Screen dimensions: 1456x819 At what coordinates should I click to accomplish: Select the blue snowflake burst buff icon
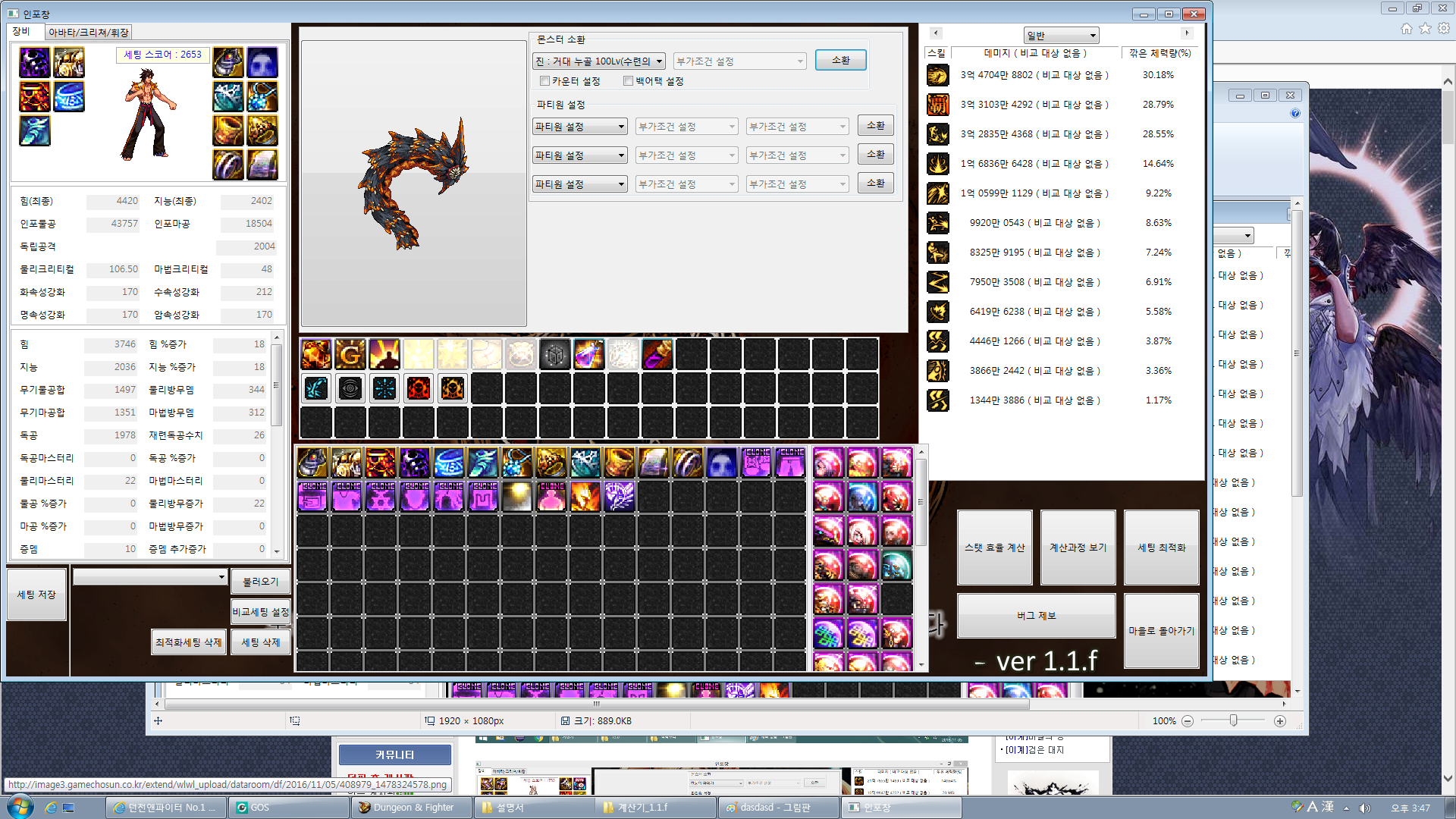(384, 388)
